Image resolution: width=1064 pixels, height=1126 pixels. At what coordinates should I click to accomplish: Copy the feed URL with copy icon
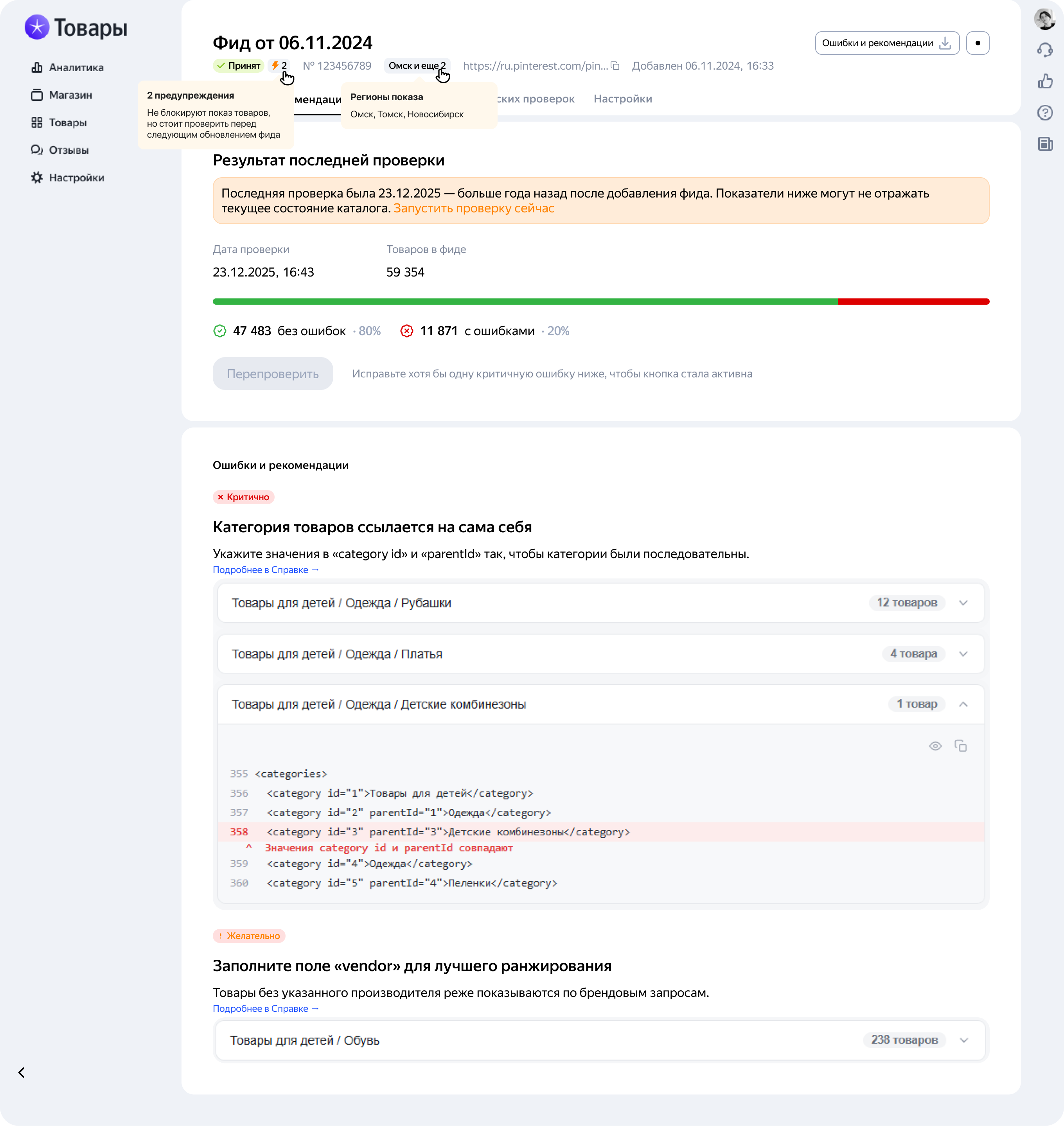(x=615, y=66)
